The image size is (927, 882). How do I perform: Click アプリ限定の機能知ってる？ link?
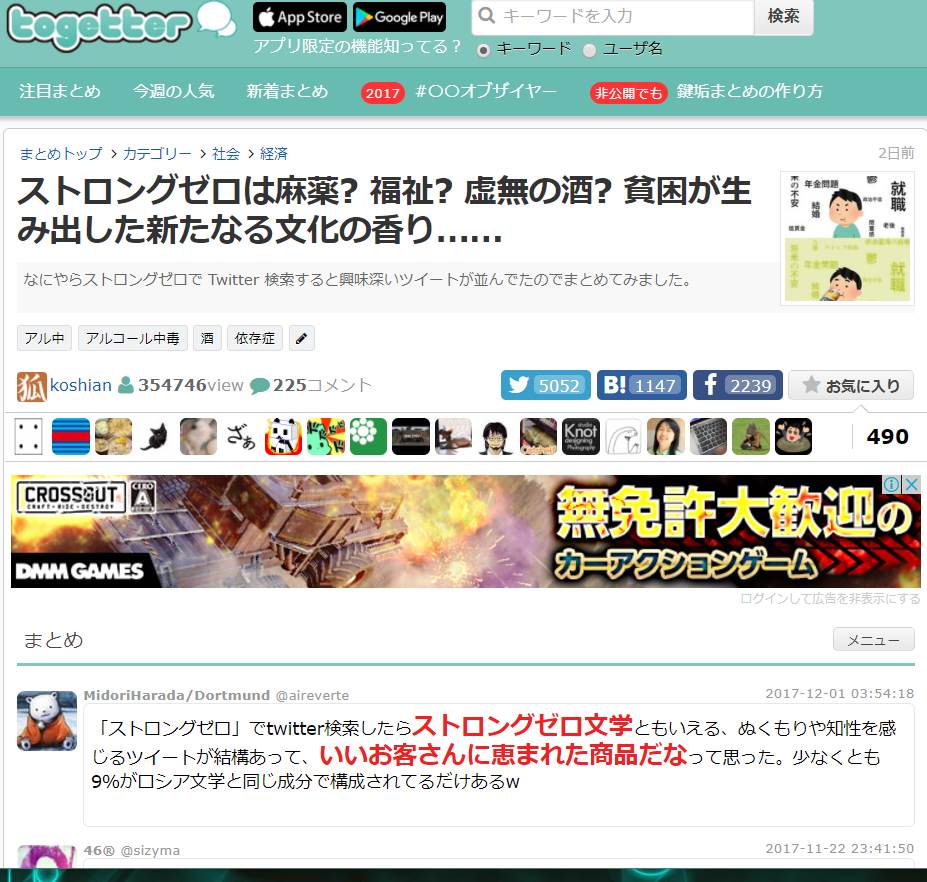tap(357, 46)
